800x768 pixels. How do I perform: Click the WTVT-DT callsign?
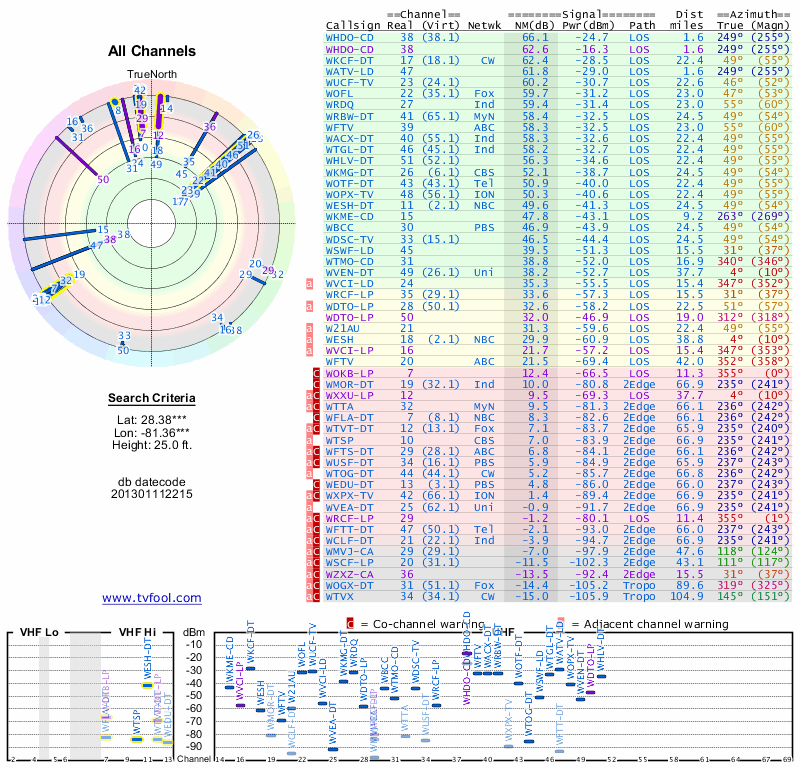point(349,429)
